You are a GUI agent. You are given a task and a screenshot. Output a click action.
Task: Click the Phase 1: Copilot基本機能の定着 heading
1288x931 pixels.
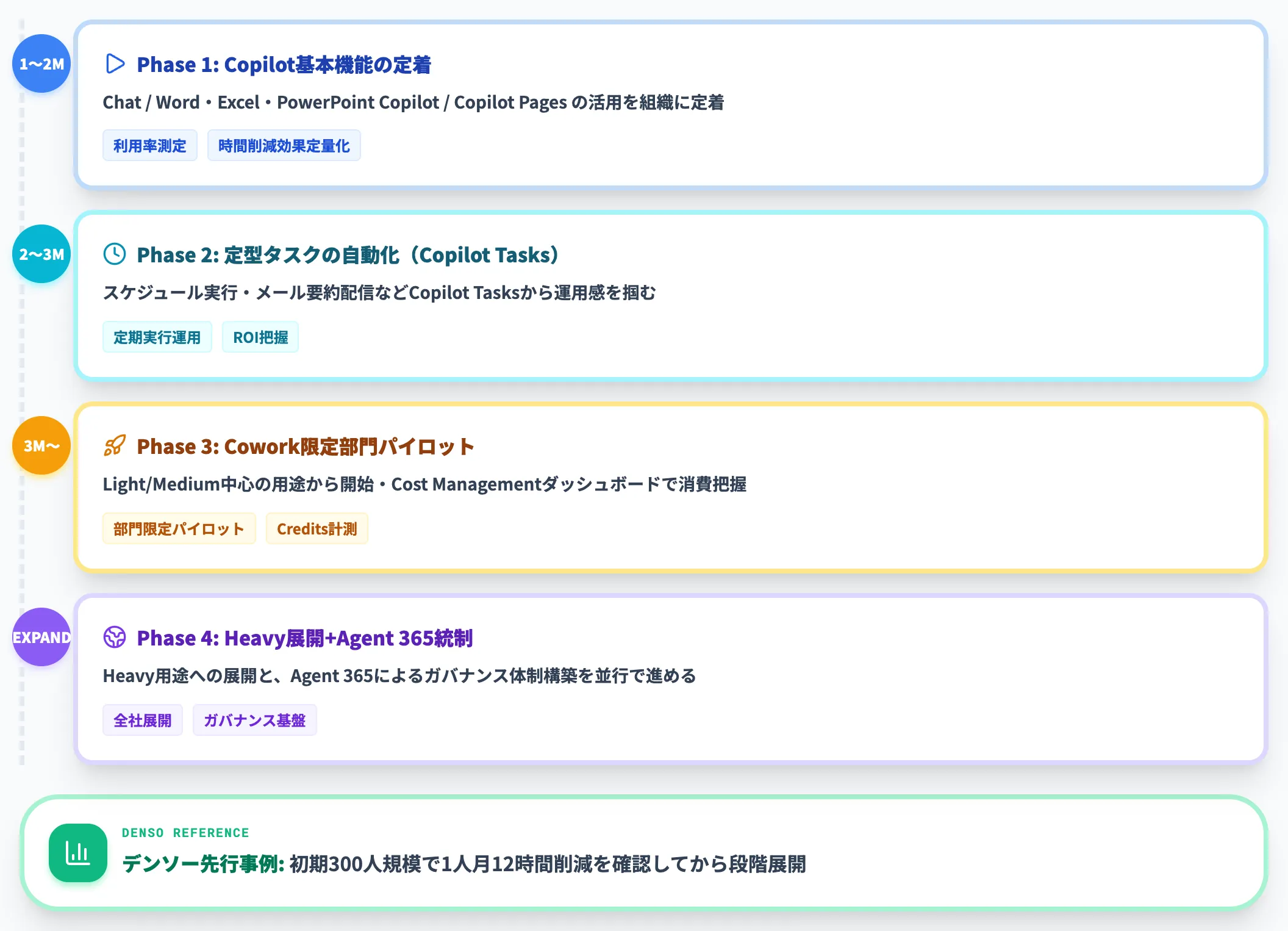pos(284,65)
